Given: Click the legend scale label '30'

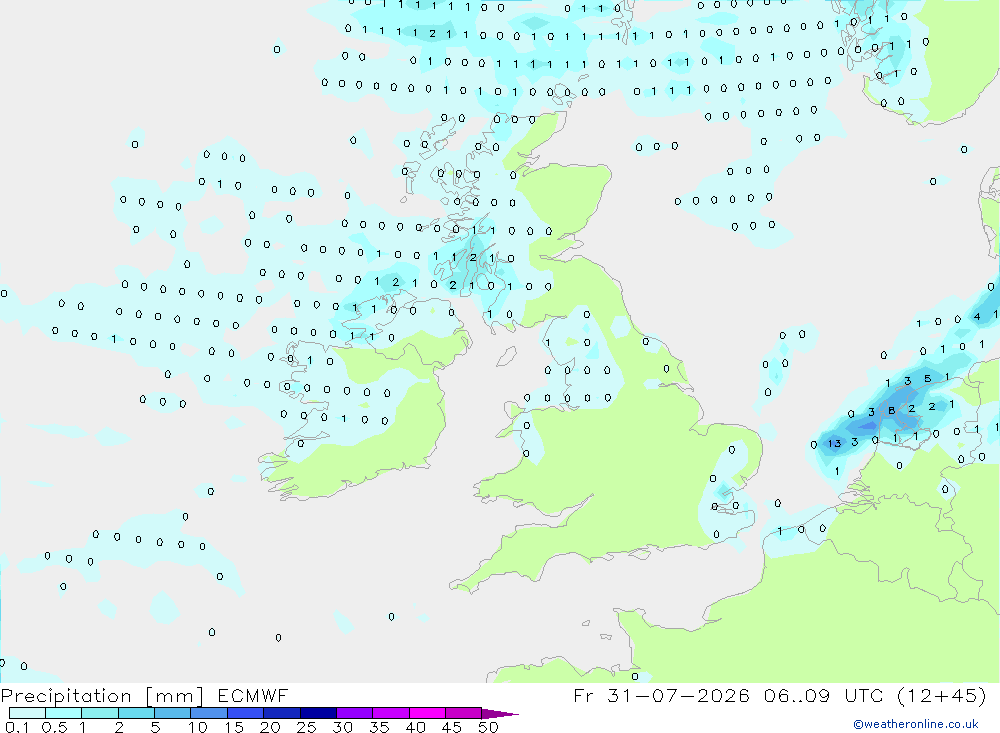Looking at the screenshot, I should (343, 727).
